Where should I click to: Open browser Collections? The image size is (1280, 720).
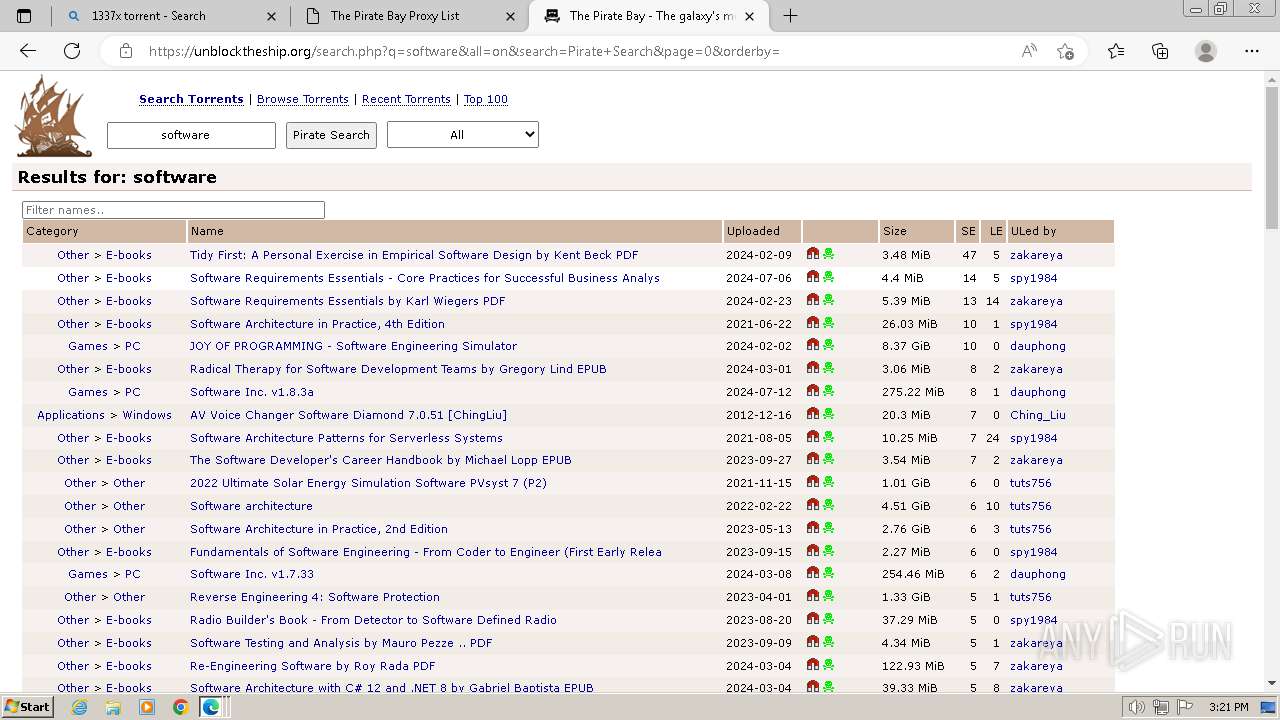coord(1160,51)
